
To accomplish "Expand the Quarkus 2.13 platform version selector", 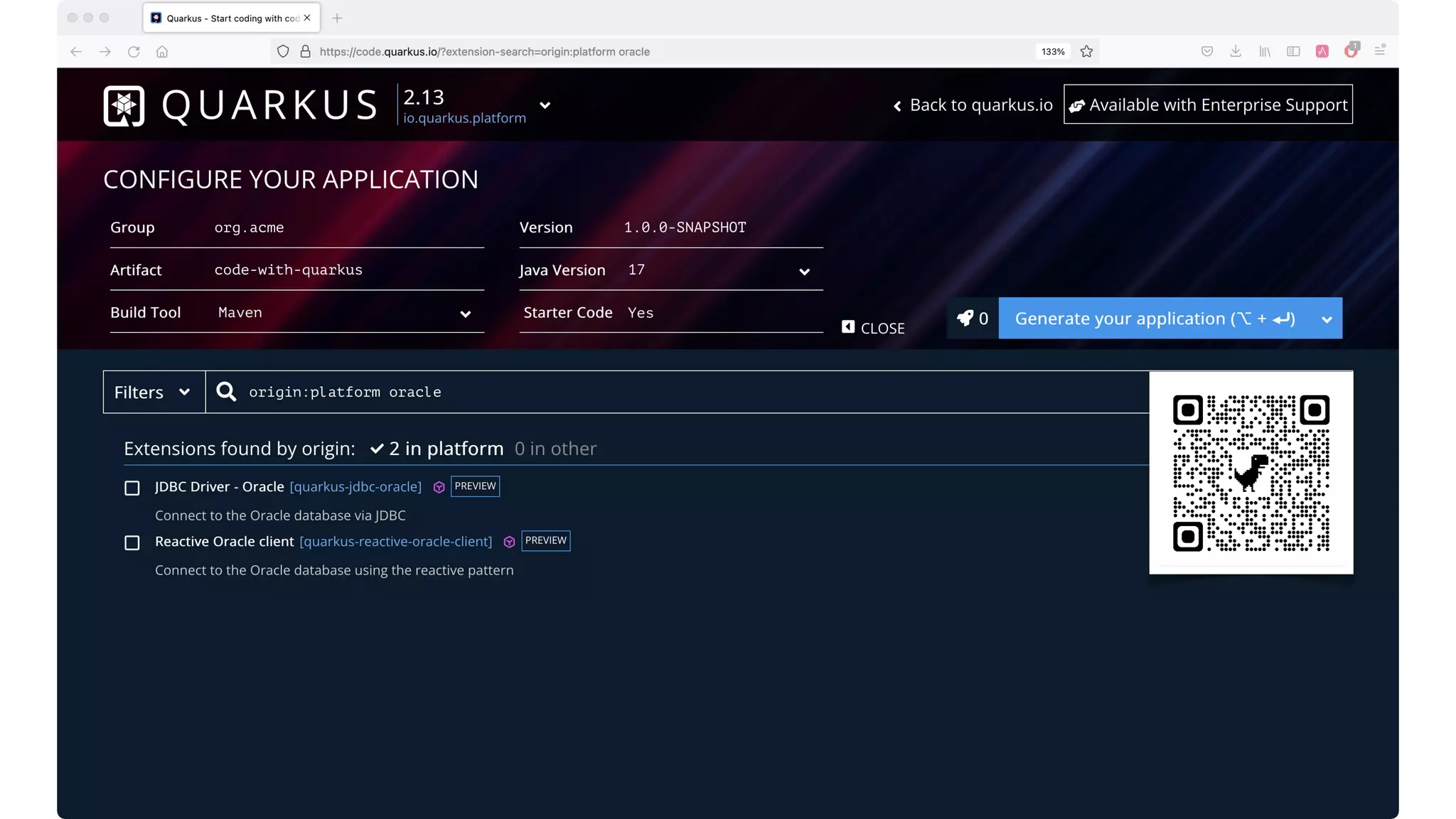I will click(x=545, y=105).
